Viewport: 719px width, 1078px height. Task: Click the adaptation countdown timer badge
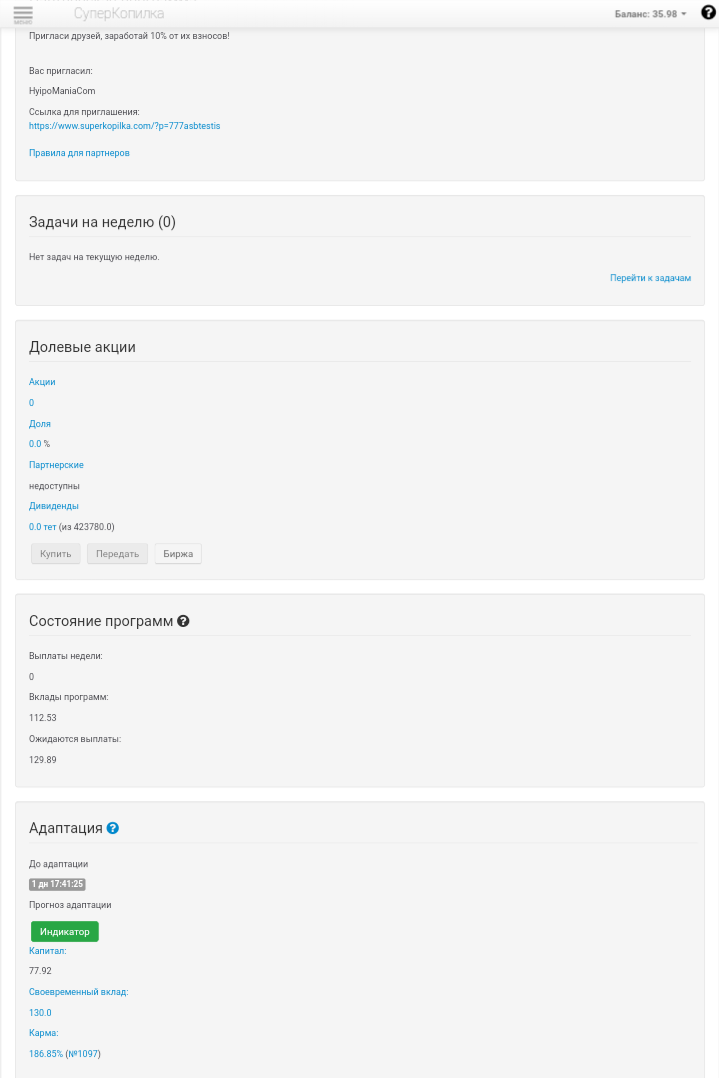[x=57, y=884]
